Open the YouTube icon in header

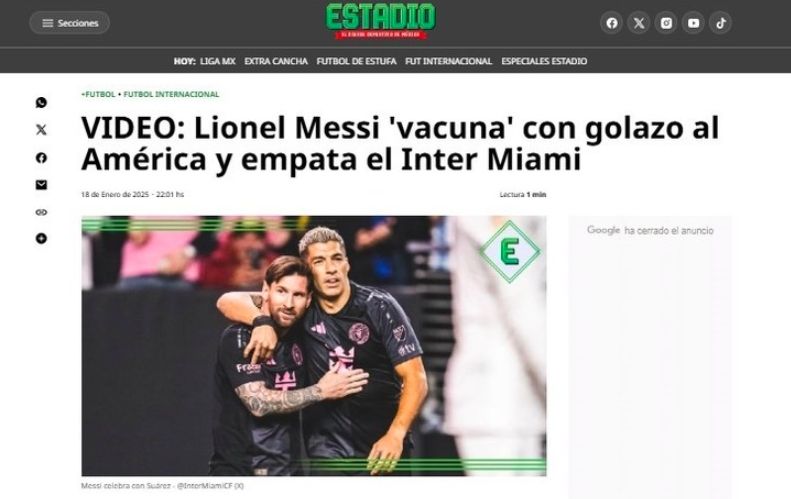[694, 23]
